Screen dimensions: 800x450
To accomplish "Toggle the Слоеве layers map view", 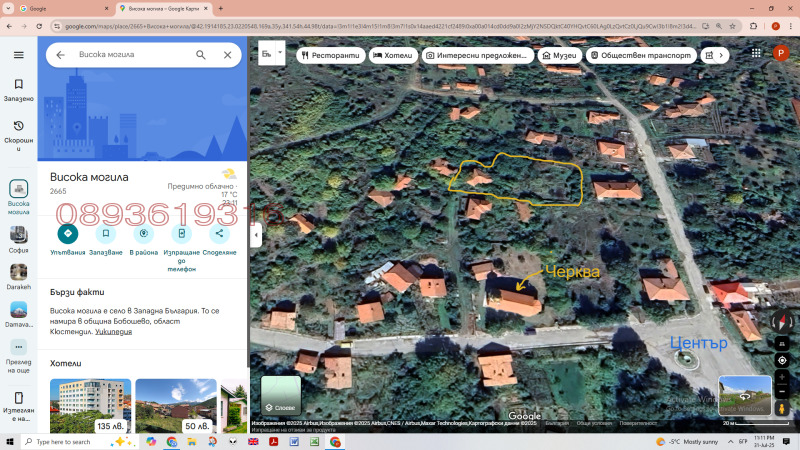I will pos(281,395).
